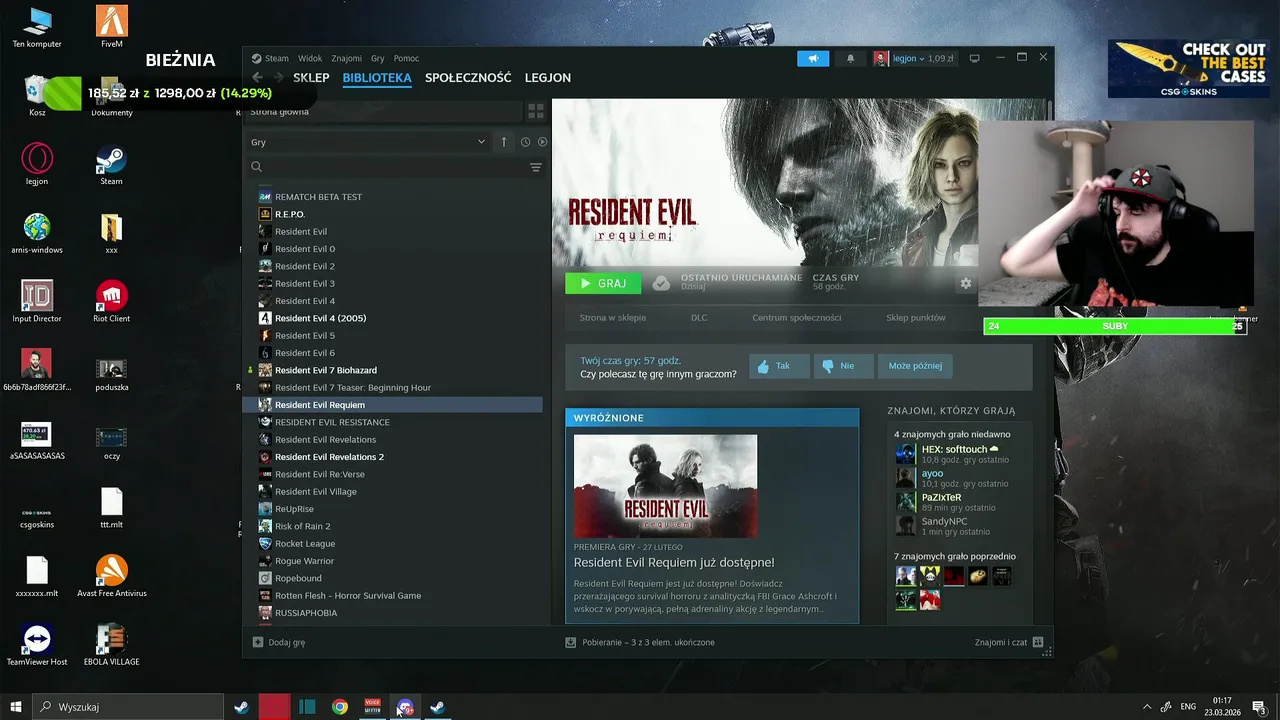Image resolution: width=1280 pixels, height=720 pixels.
Task: Select the TeamViewer Host desktop icon
Action: click(37, 645)
